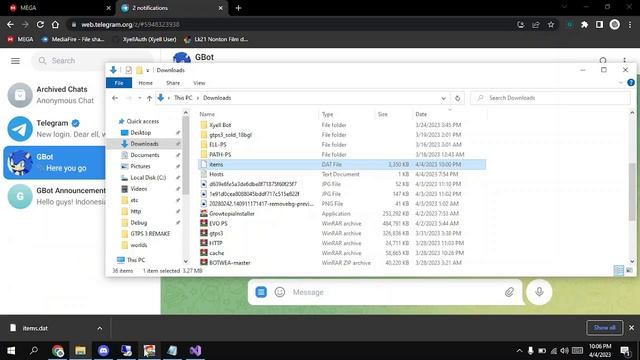Record voice message microphone button
The height and width of the screenshot is (360, 640).
[539, 292]
